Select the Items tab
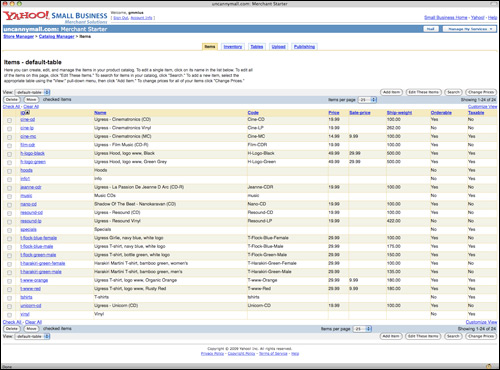 (210, 47)
